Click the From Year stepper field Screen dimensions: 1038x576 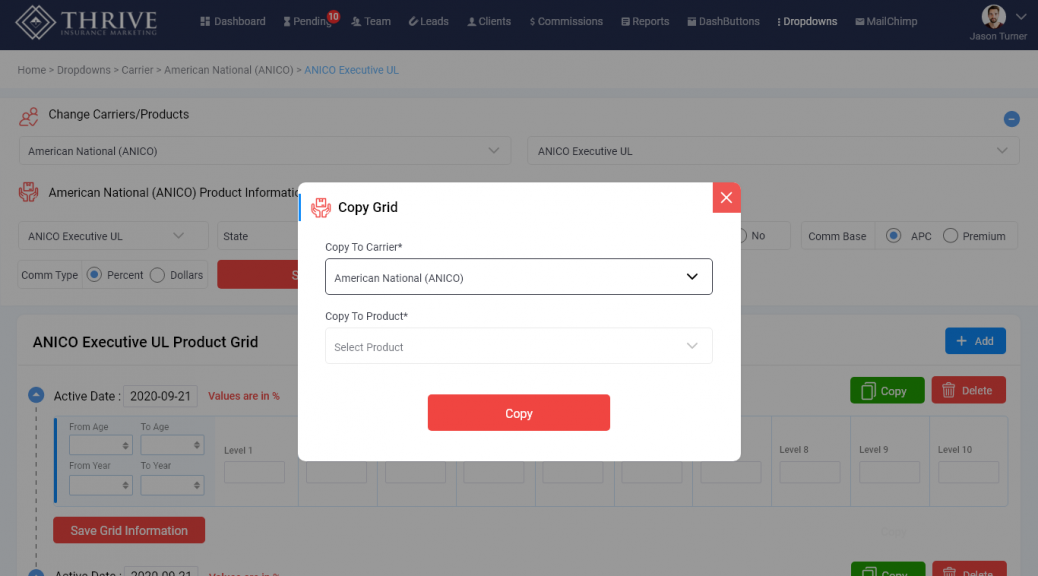tap(101, 485)
